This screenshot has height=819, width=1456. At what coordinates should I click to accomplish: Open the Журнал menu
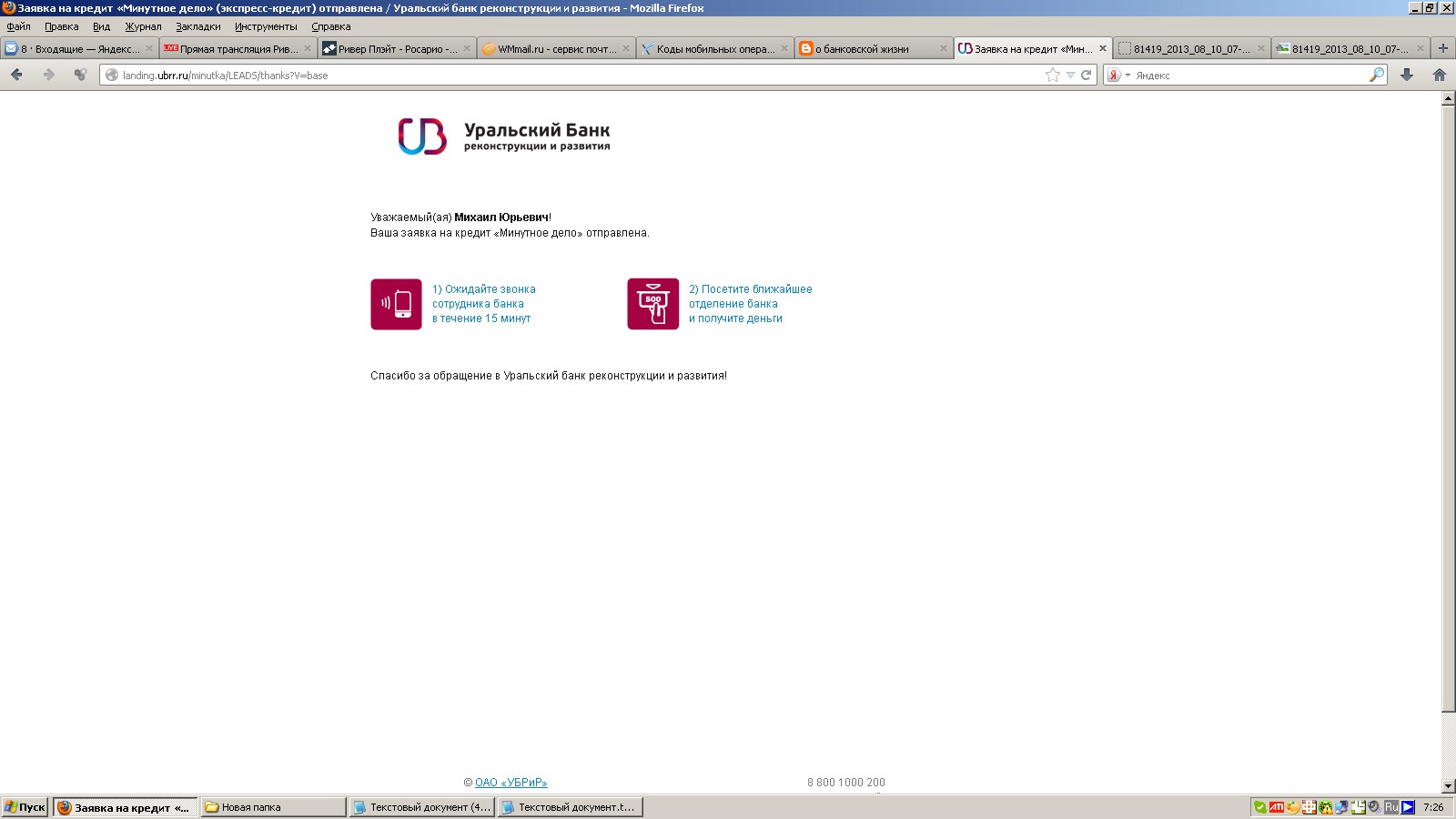pyautogui.click(x=143, y=26)
